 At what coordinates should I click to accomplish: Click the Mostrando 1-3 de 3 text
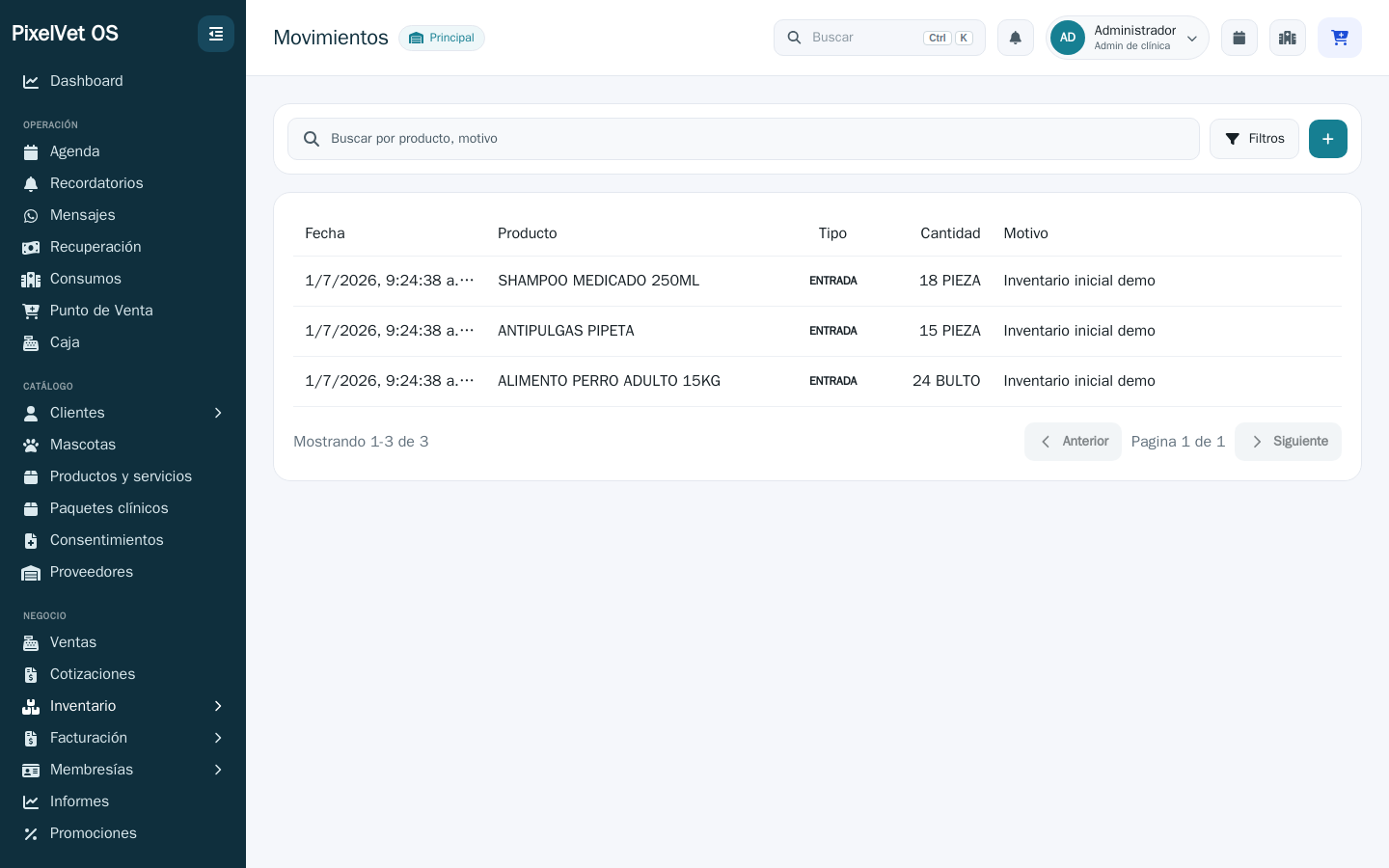click(361, 442)
